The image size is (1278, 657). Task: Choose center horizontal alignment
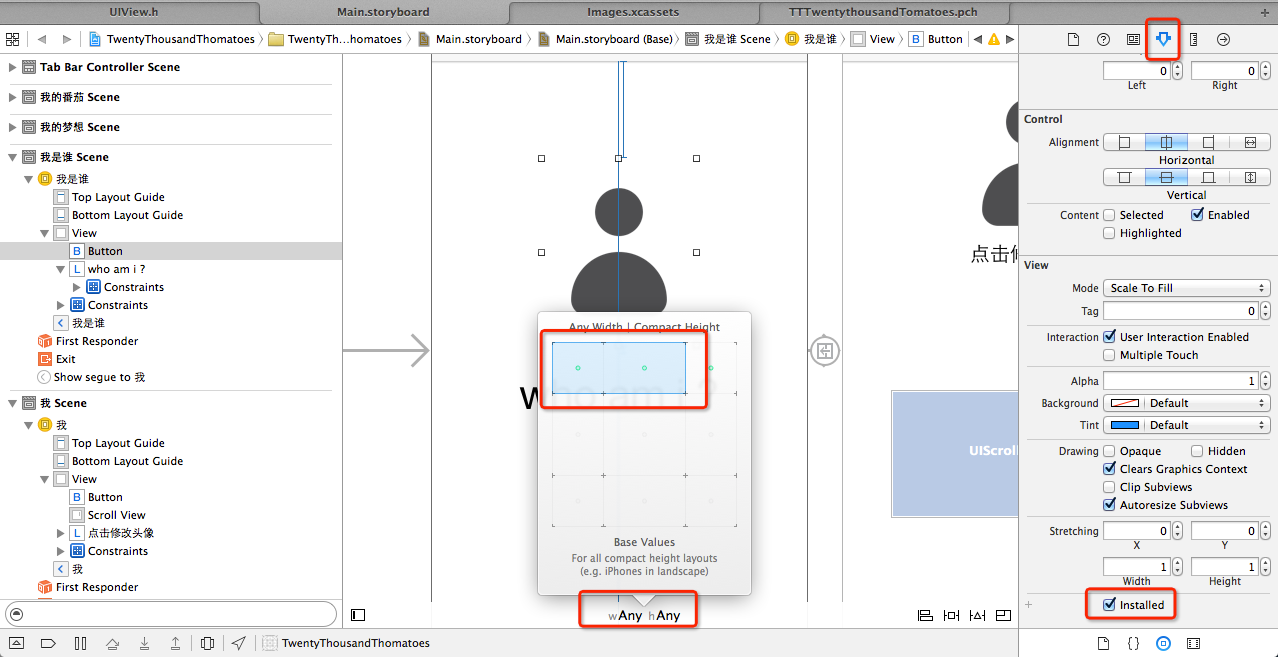pos(1166,143)
